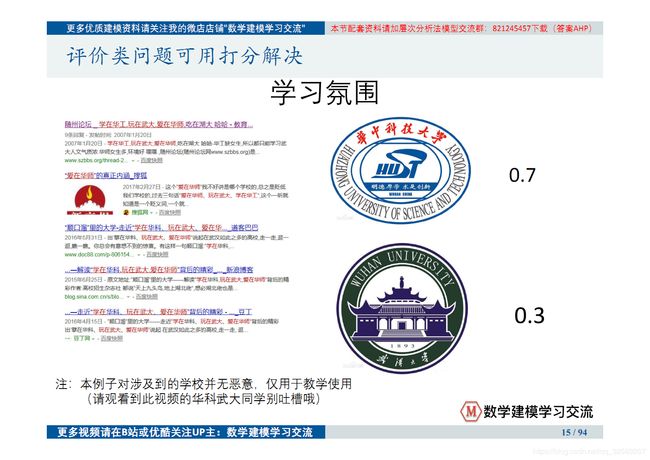
Task: Click the date 2007年1月20日 in first snippet
Action: tap(85, 143)
